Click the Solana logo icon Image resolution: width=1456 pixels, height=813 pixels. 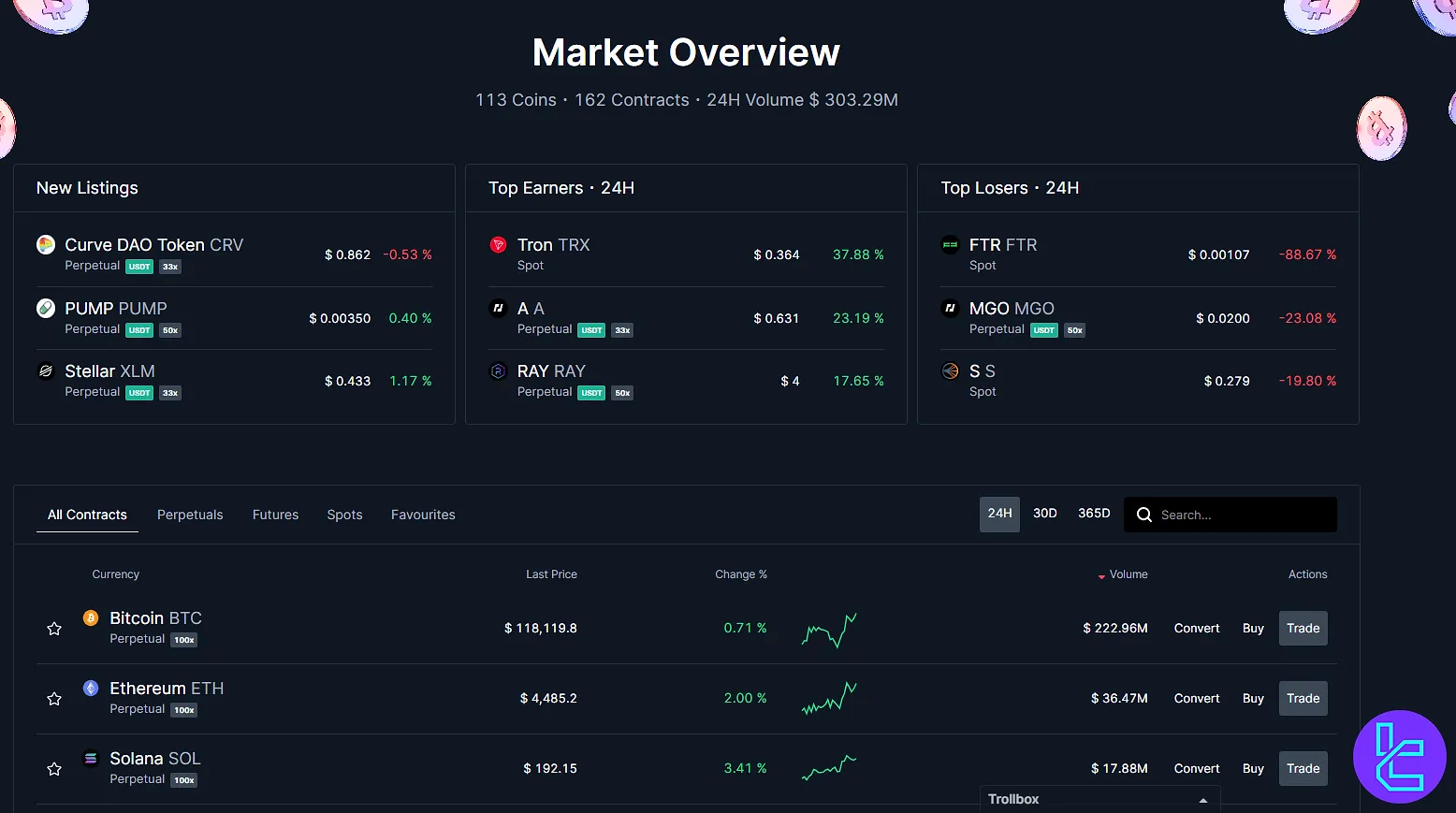pos(91,758)
